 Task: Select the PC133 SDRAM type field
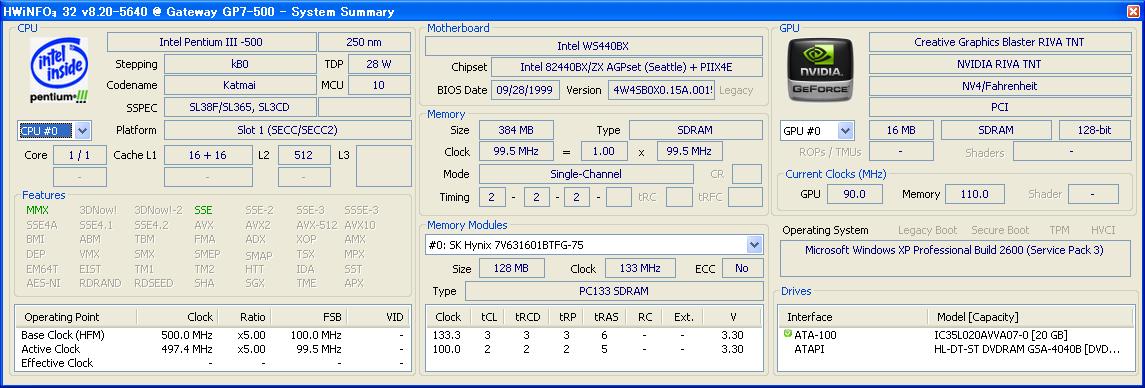point(613,291)
